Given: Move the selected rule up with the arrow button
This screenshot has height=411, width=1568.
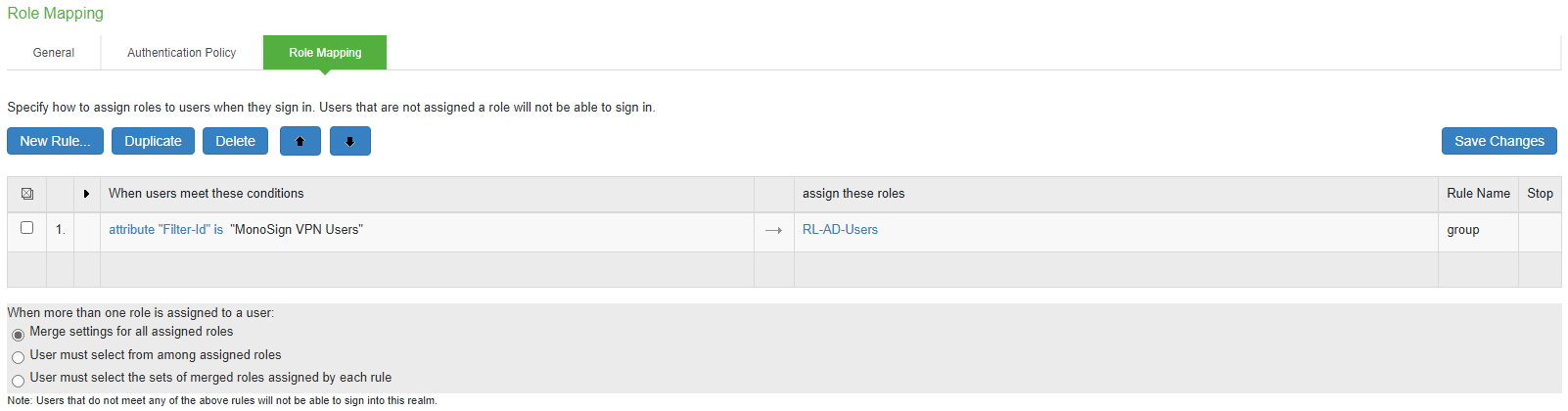Looking at the screenshot, I should 300,142.
